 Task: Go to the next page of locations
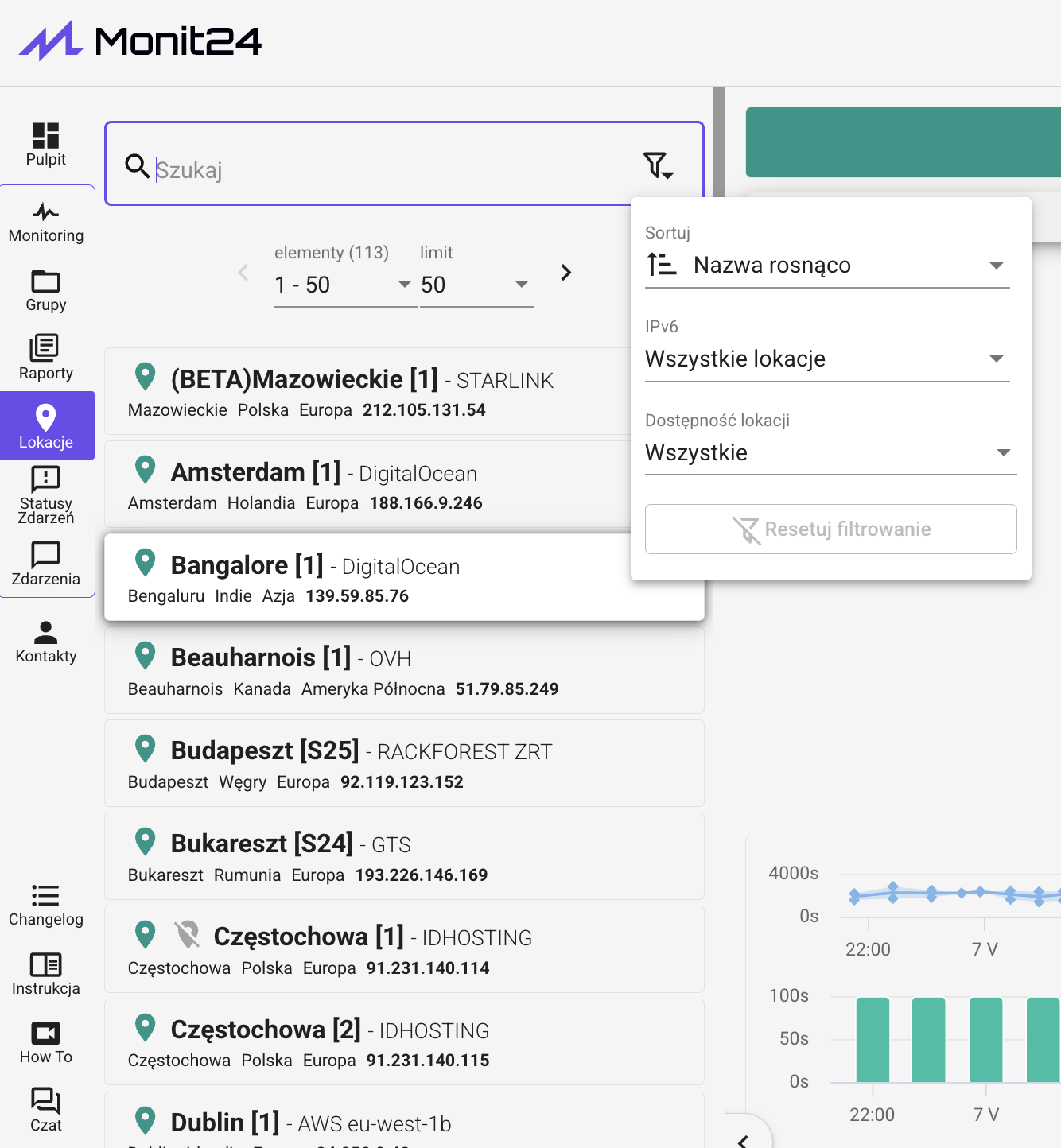coord(565,273)
